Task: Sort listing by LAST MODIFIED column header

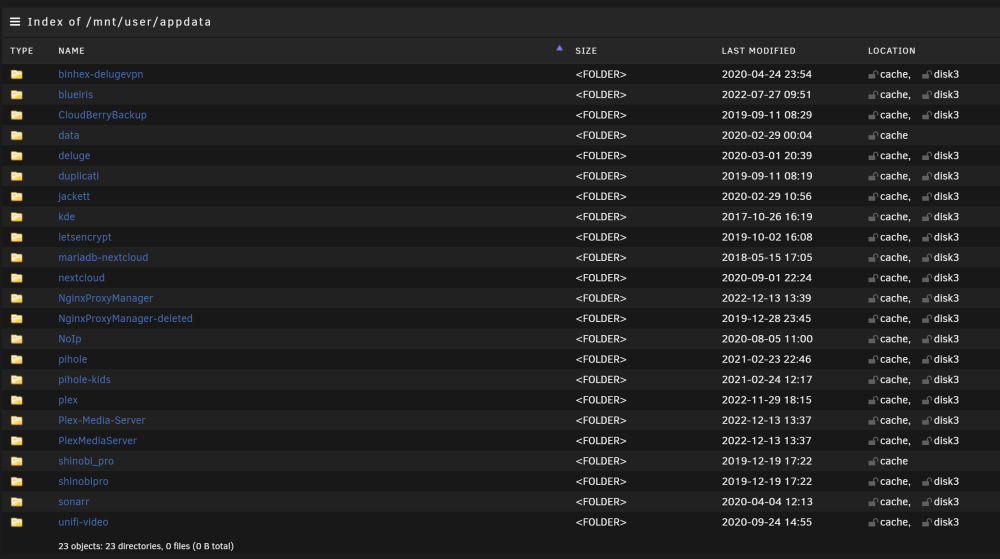Action: point(758,51)
